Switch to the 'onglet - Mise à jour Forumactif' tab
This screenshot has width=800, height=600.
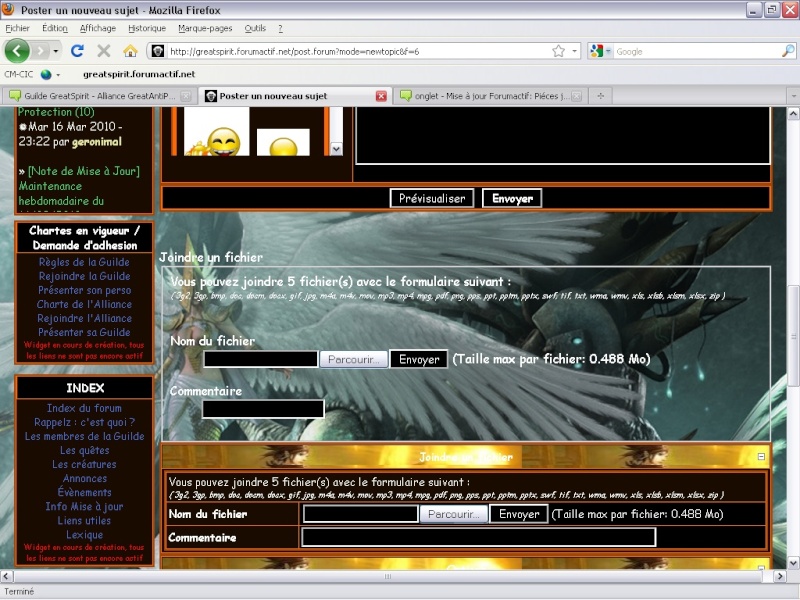(x=490, y=96)
